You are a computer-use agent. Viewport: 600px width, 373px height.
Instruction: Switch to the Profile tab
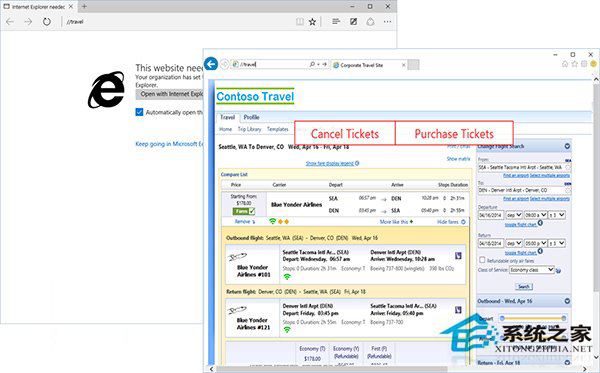pos(251,117)
